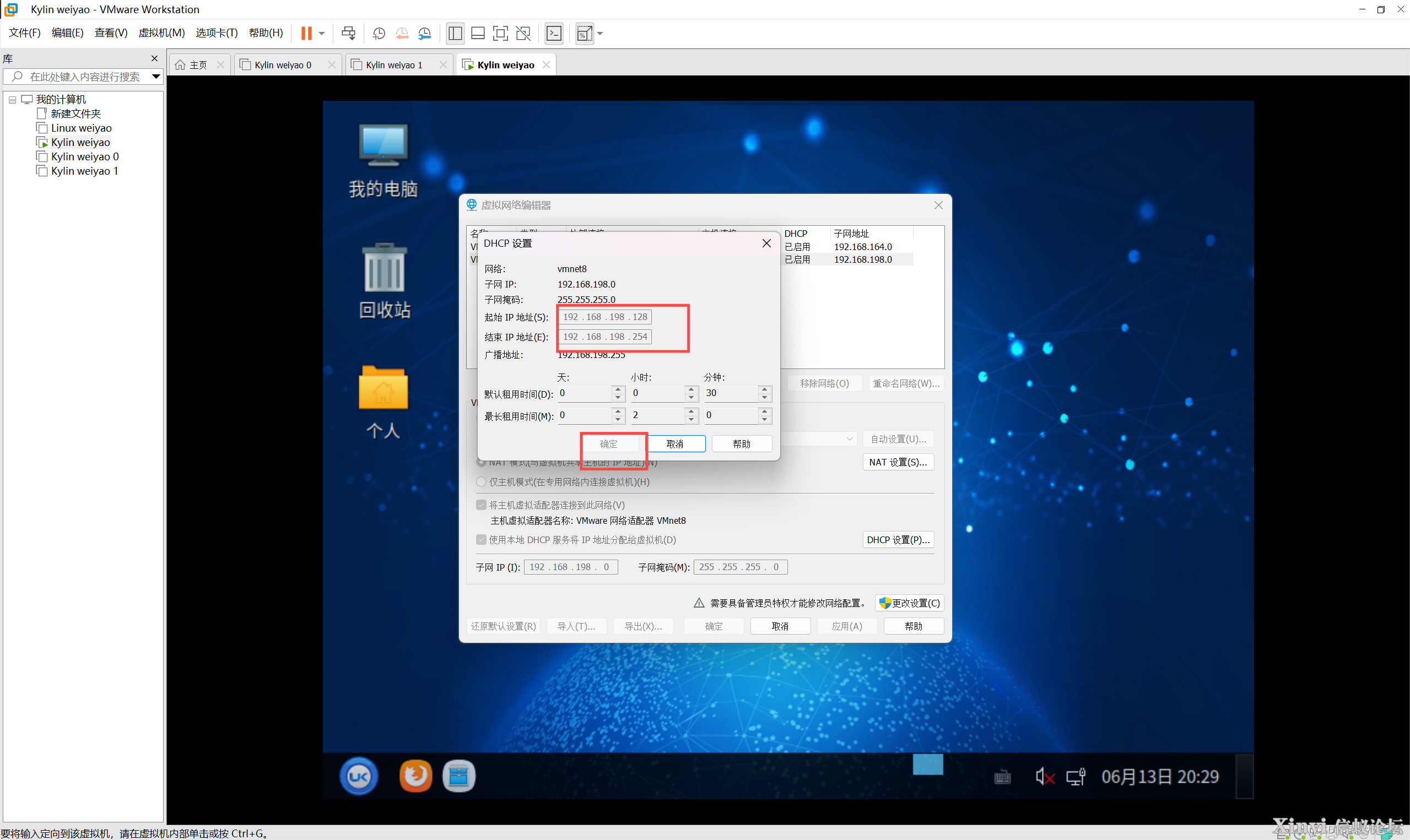Click the 起始 IP 地址 field
The image size is (1410, 840).
tap(604, 317)
